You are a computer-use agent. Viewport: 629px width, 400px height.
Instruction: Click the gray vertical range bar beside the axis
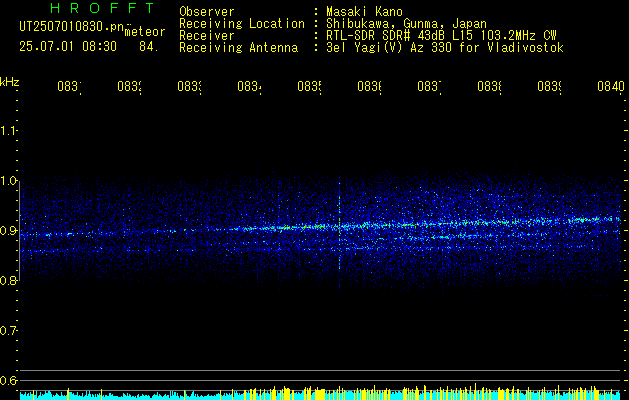pyautogui.click(x=20, y=231)
